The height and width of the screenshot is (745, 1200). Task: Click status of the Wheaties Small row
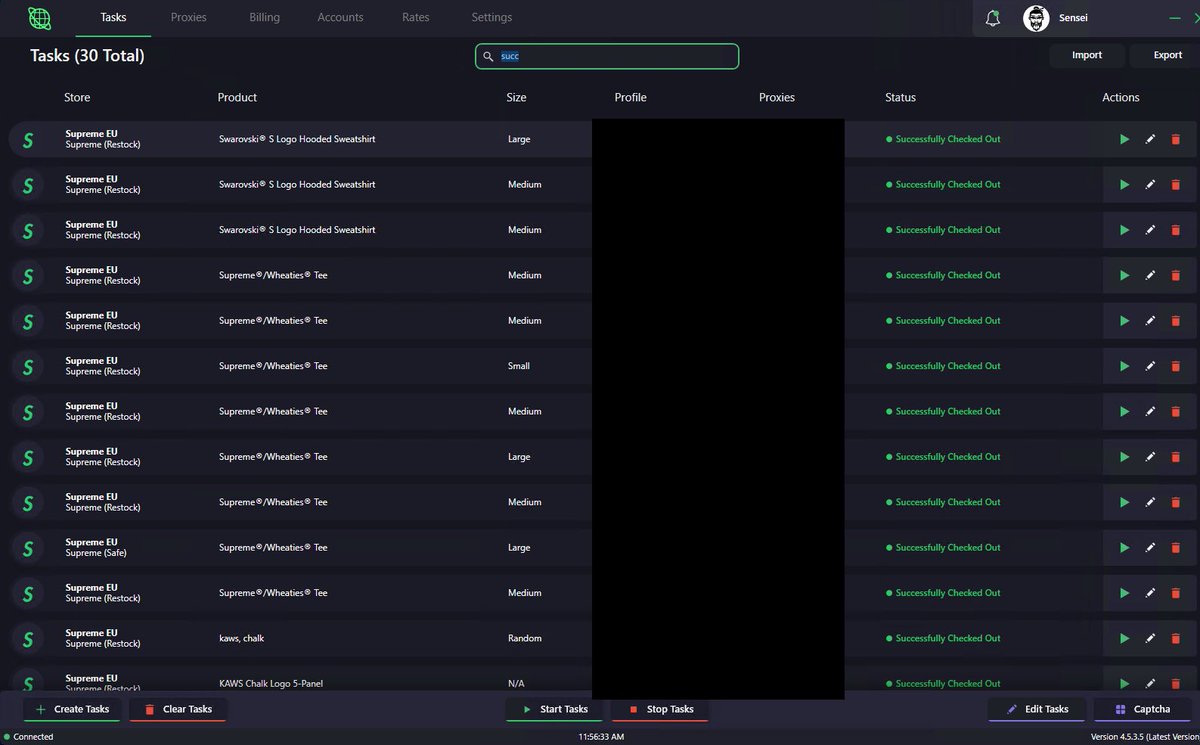pos(943,366)
